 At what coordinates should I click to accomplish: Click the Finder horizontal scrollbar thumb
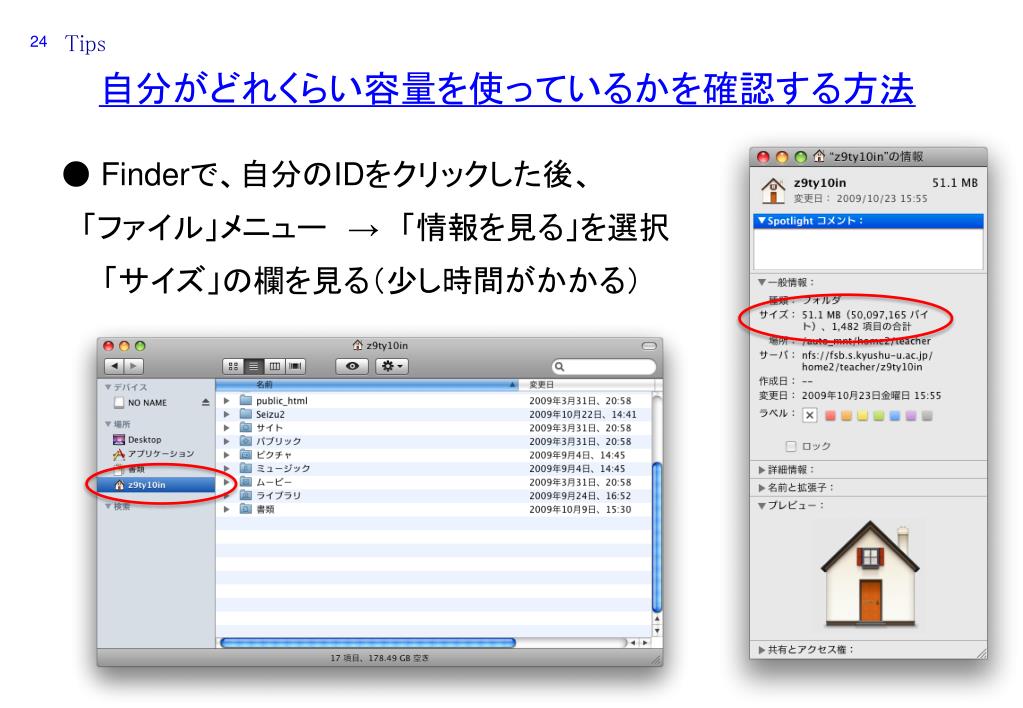tap(368, 643)
